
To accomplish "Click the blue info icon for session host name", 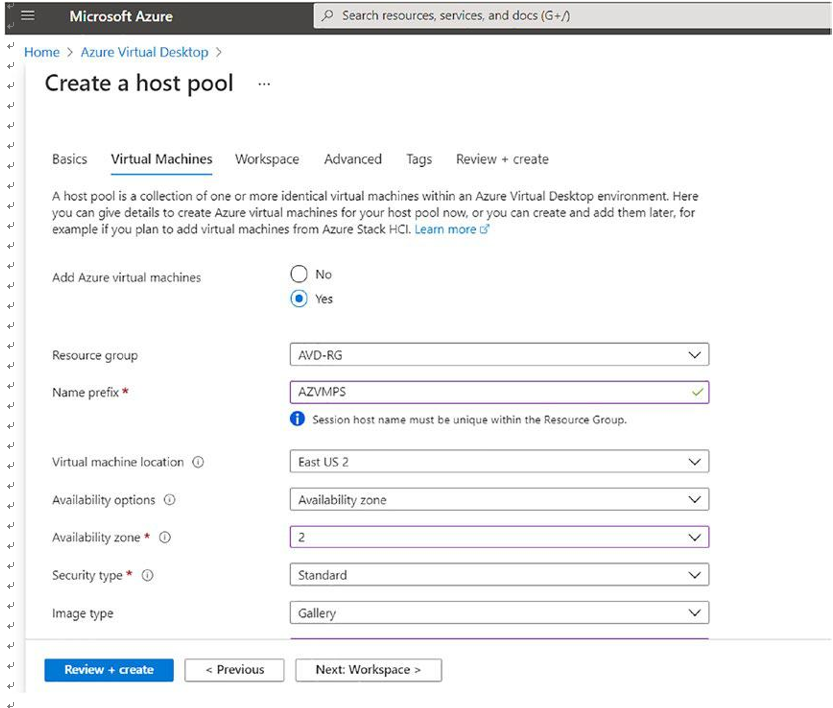I will click(298, 419).
